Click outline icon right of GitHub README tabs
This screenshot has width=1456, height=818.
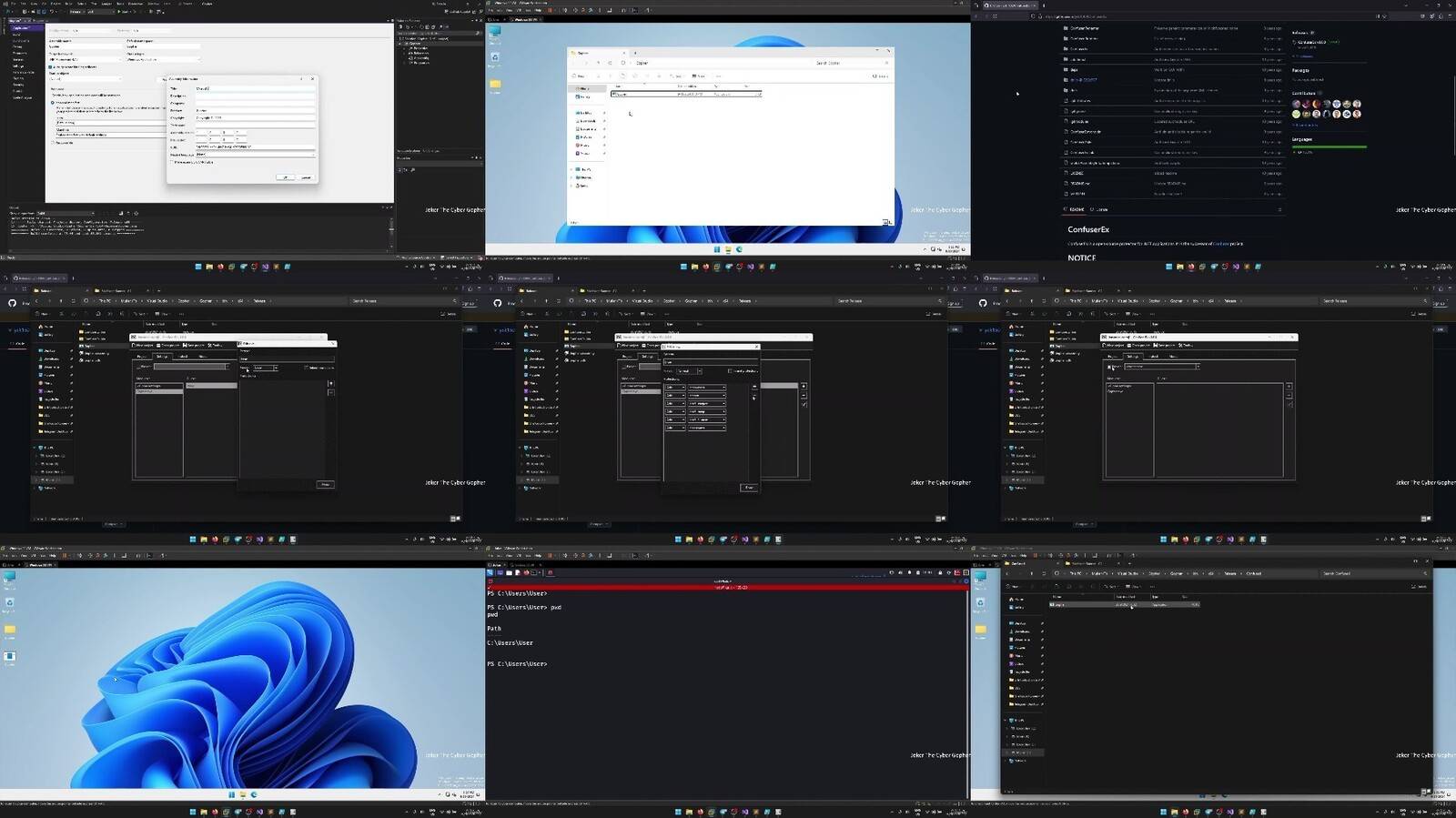click(1279, 209)
